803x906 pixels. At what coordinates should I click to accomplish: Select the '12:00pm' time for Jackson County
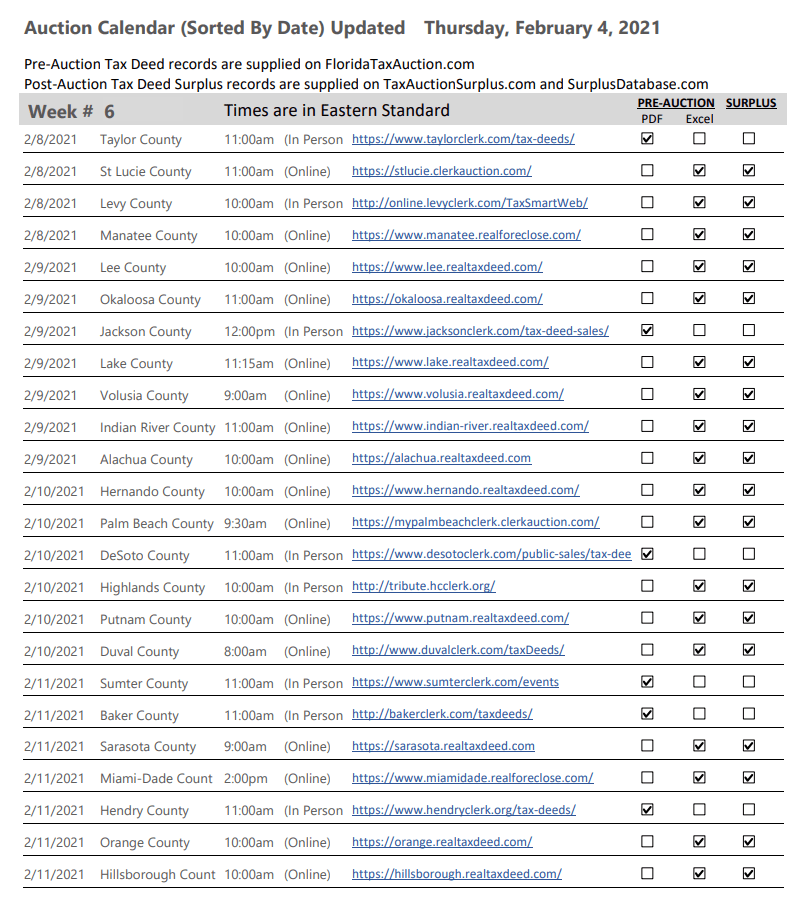pyautogui.click(x=250, y=332)
